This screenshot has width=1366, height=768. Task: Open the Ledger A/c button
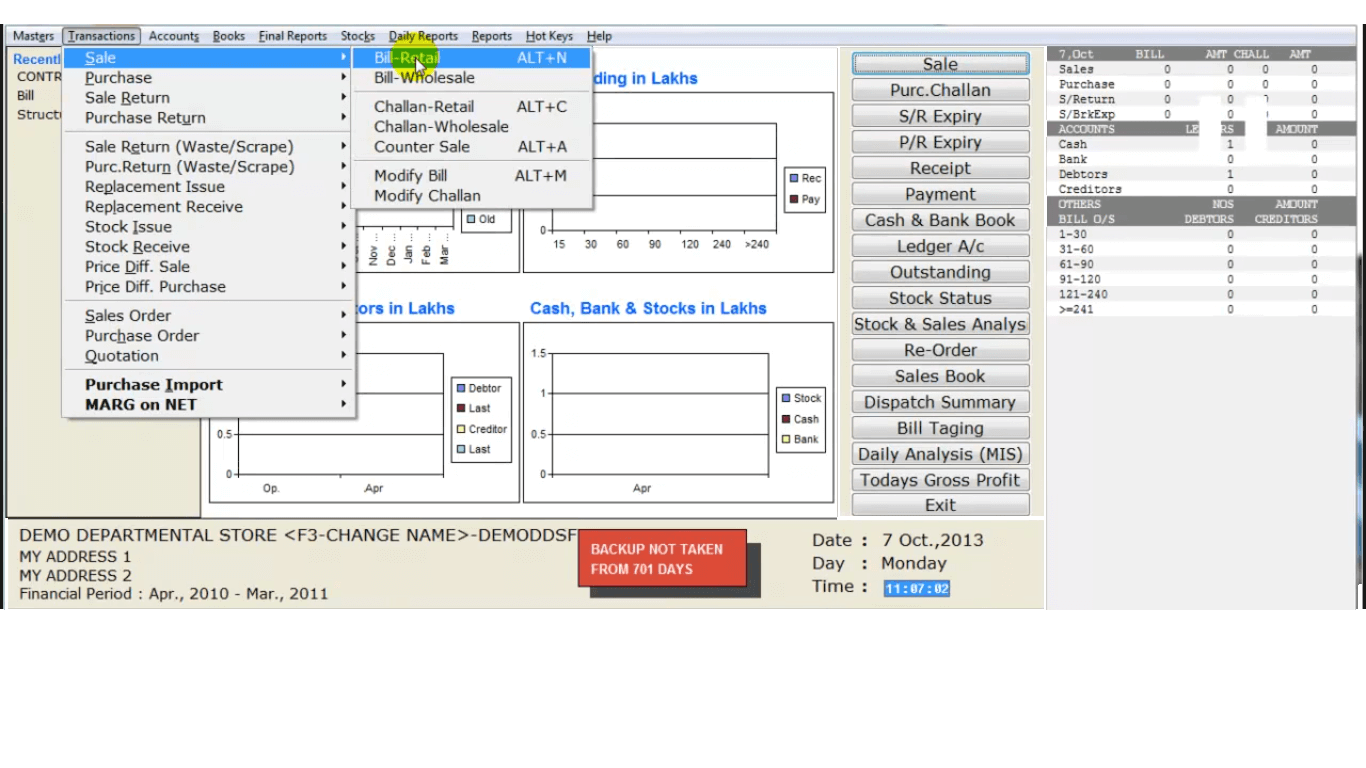click(x=940, y=246)
